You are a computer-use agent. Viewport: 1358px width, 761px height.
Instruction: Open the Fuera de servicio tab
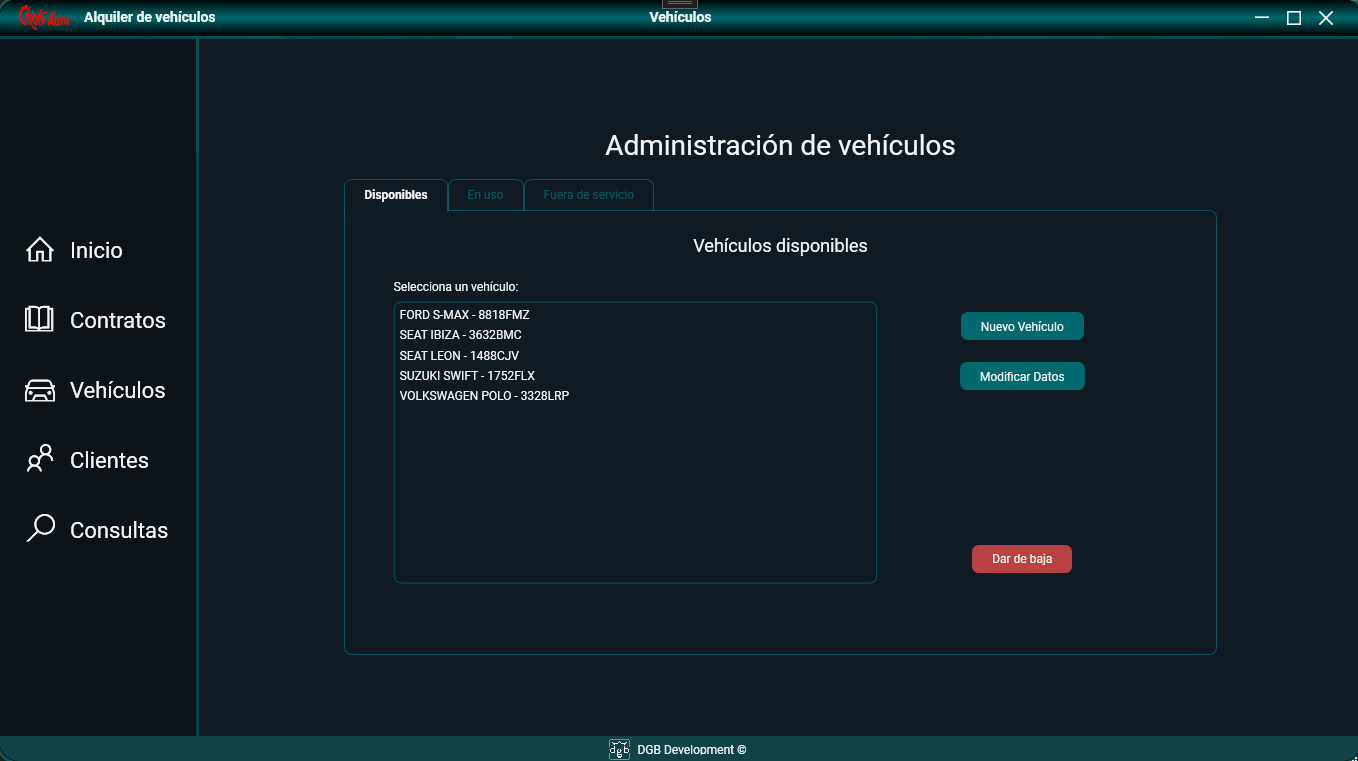point(588,195)
